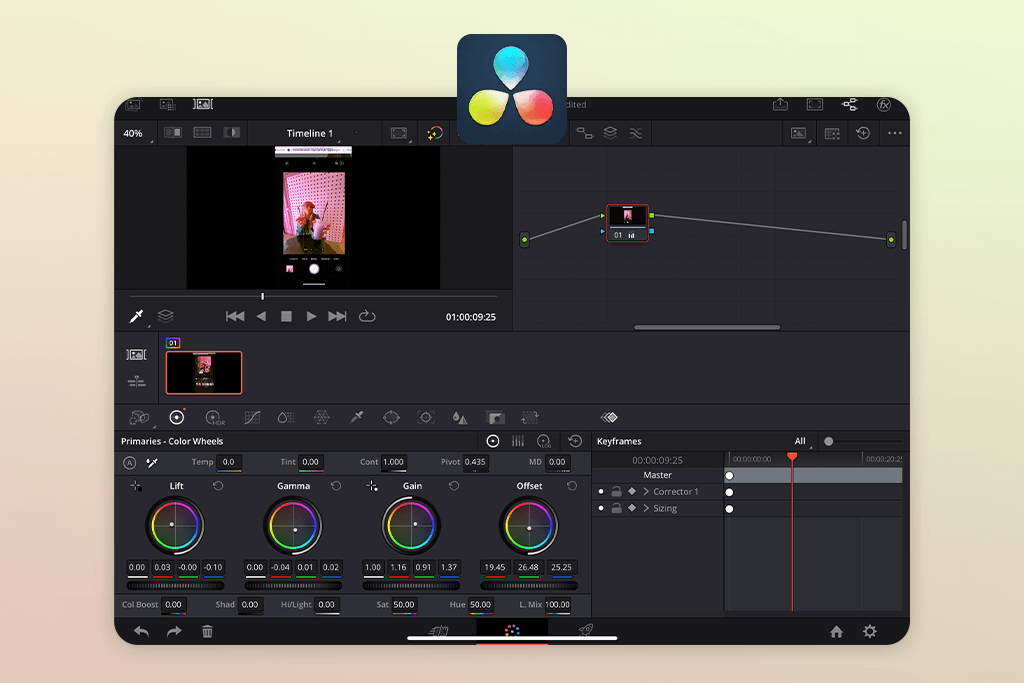Lock the Corrector 1 keyframe track
1024x683 pixels.
coord(616,492)
